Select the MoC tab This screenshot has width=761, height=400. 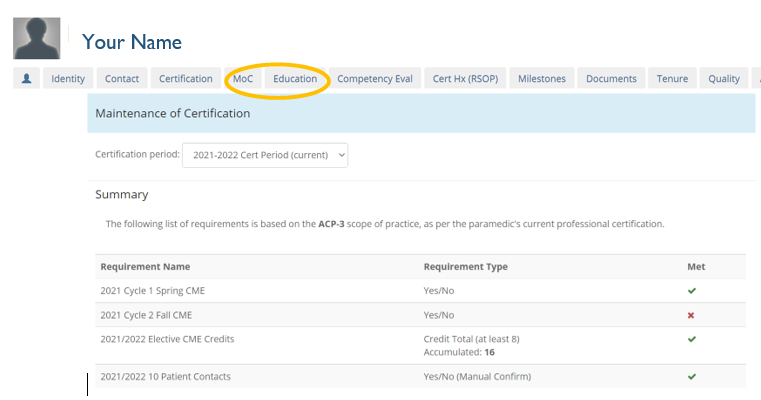pyautogui.click(x=243, y=79)
